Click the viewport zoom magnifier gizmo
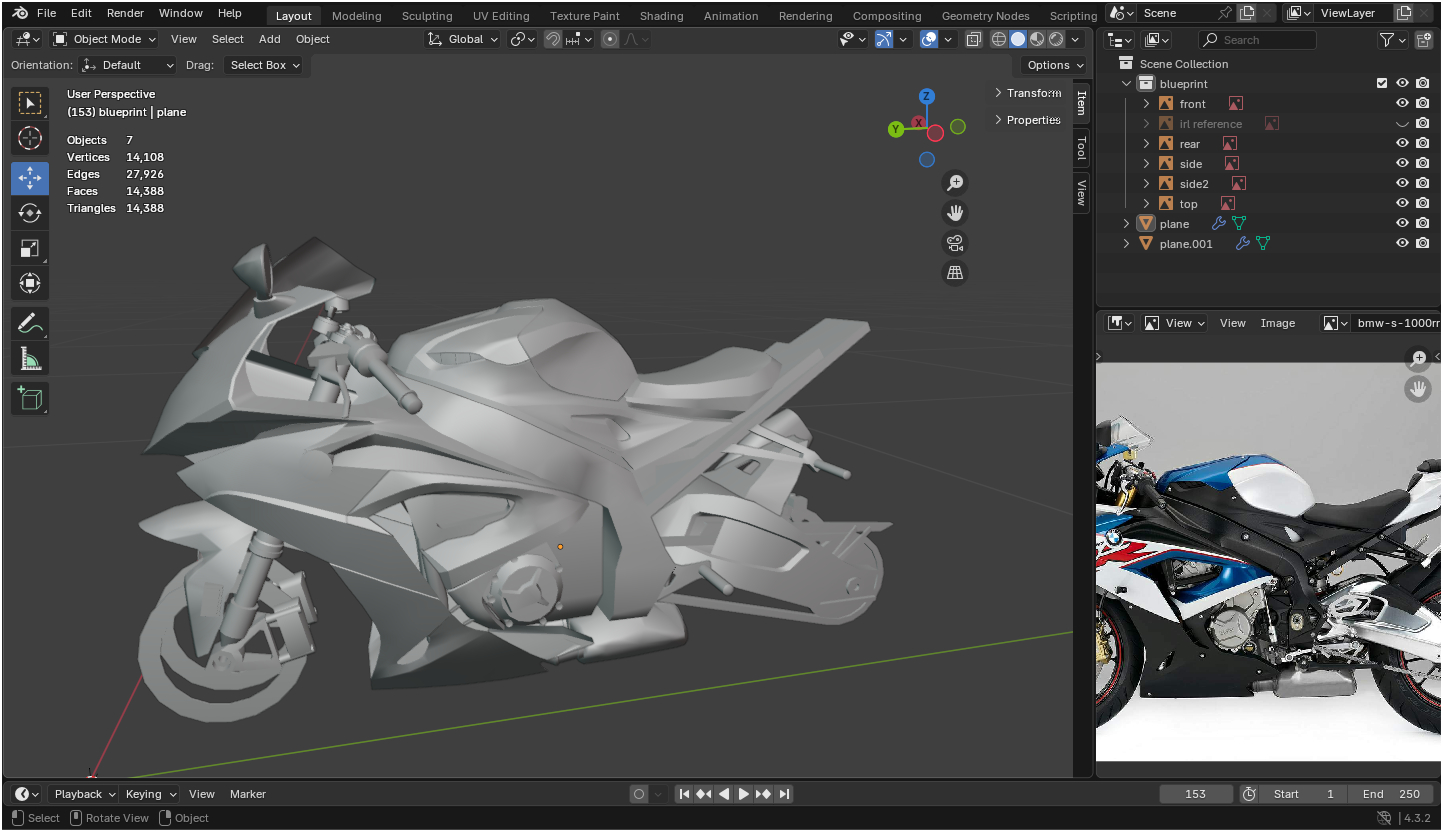The height and width of the screenshot is (832, 1443). tap(955, 182)
